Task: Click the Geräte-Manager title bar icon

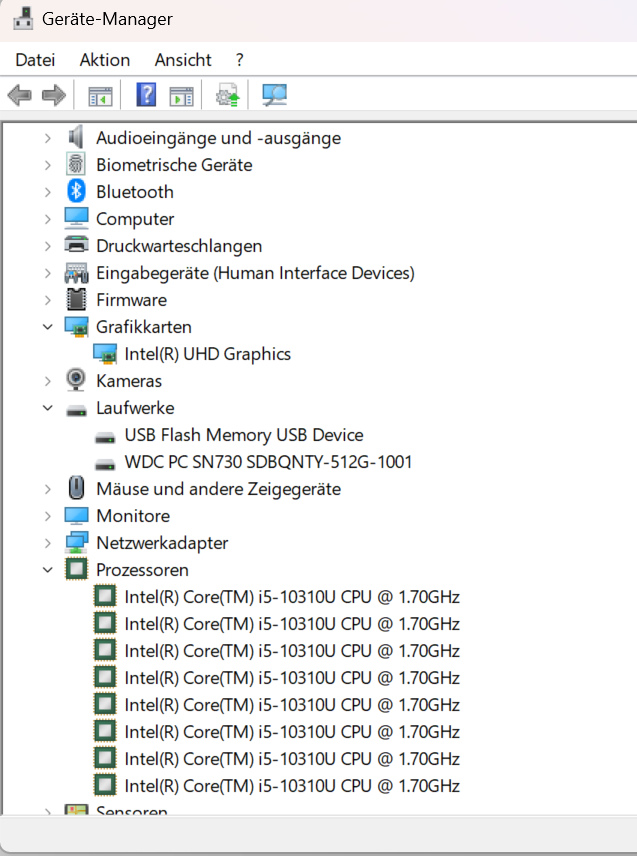Action: pyautogui.click(x=23, y=19)
